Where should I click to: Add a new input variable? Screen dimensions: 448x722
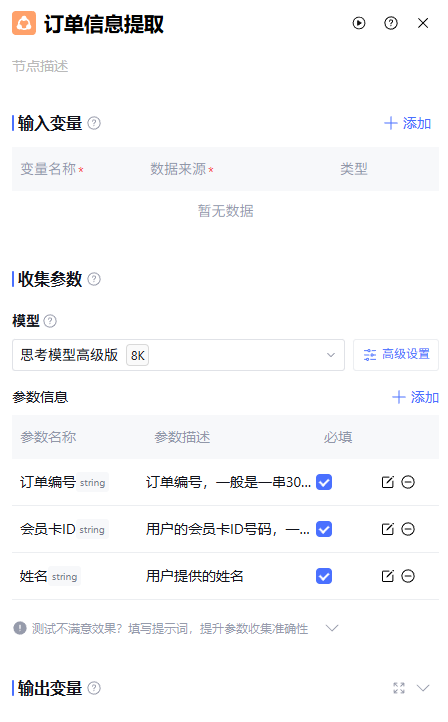(407, 123)
